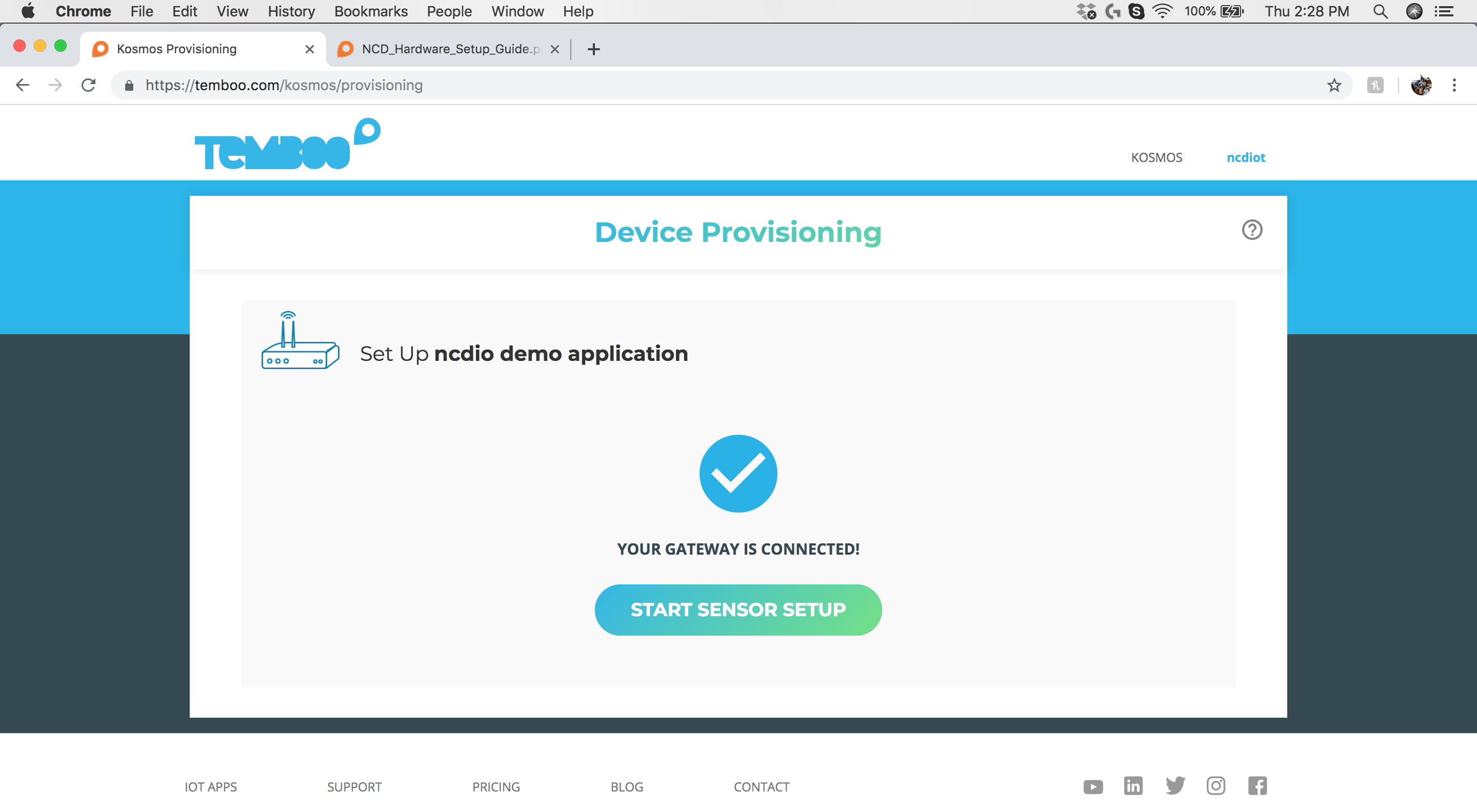Open the help question mark icon

[1252, 230]
